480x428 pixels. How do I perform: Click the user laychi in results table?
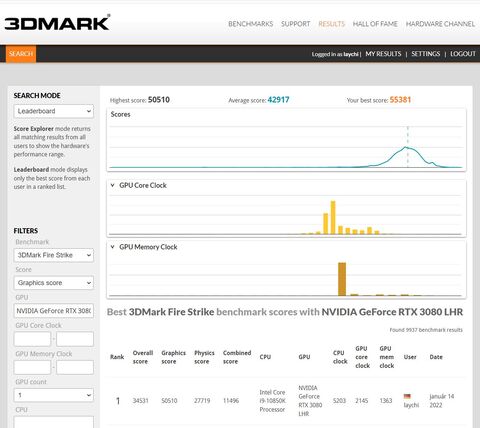pyautogui.click(x=411, y=405)
